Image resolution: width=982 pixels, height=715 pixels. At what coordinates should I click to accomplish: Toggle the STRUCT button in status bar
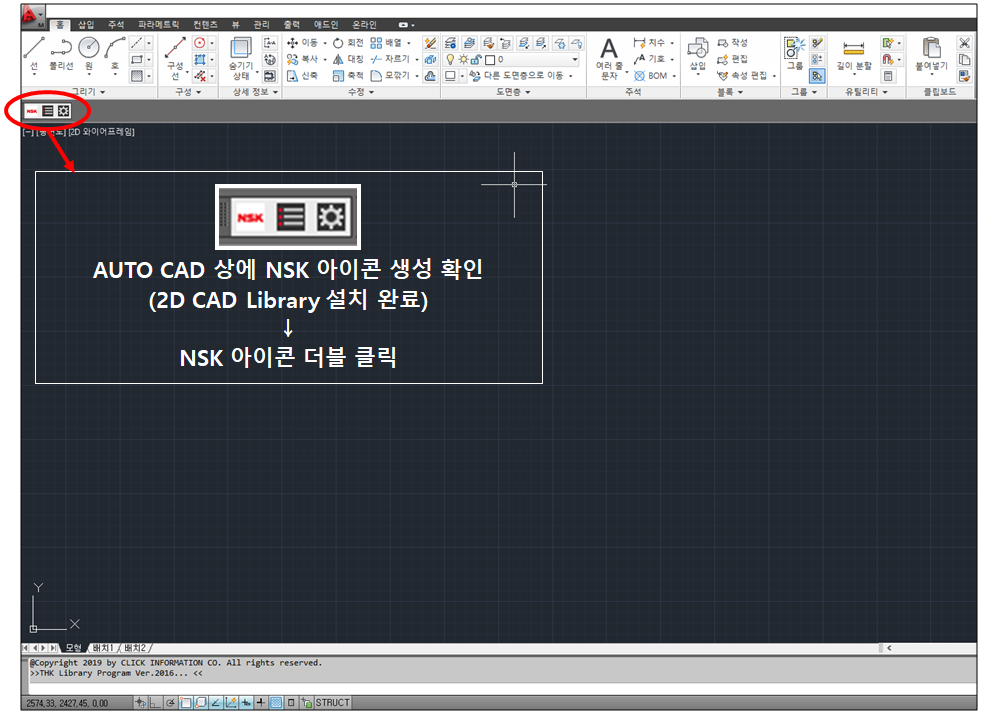point(332,702)
